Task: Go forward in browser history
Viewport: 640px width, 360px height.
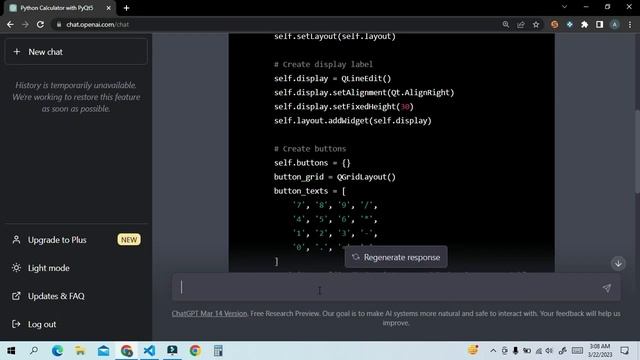Action: 25,24
